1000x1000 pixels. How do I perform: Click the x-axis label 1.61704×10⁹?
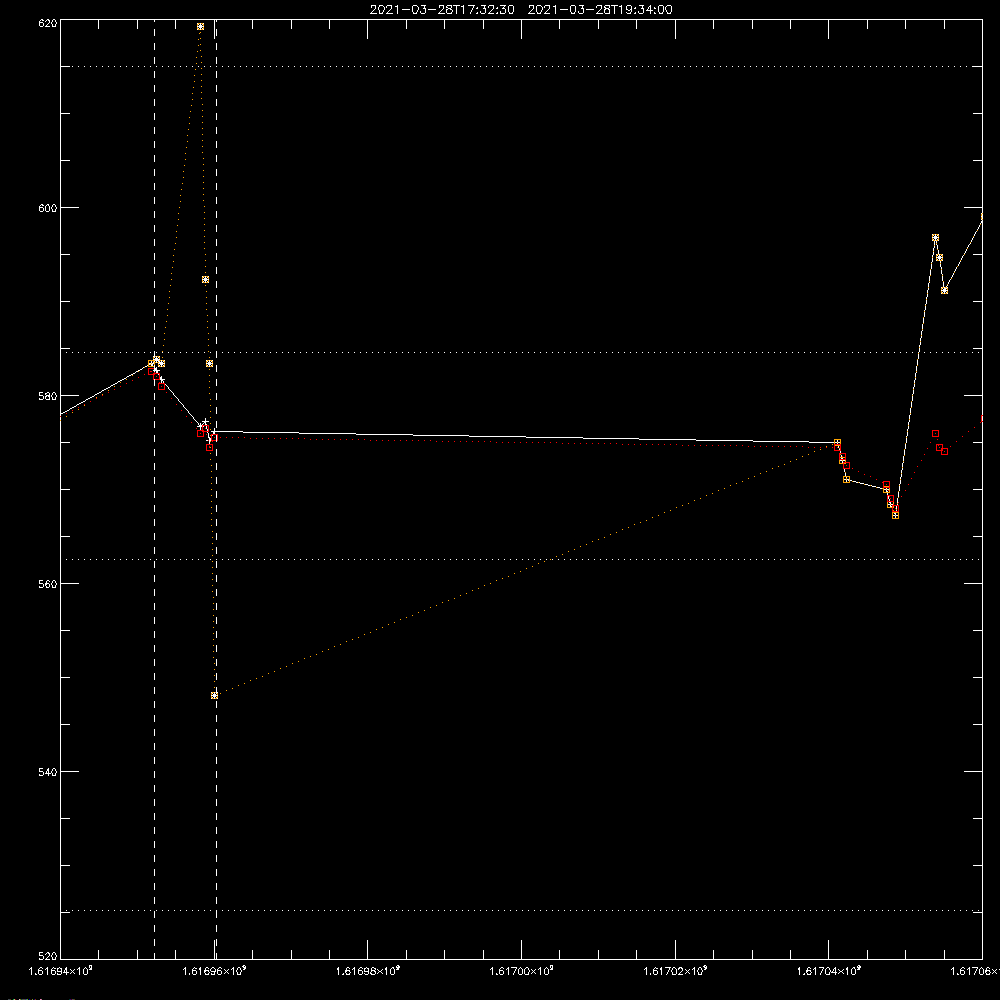tap(829, 971)
